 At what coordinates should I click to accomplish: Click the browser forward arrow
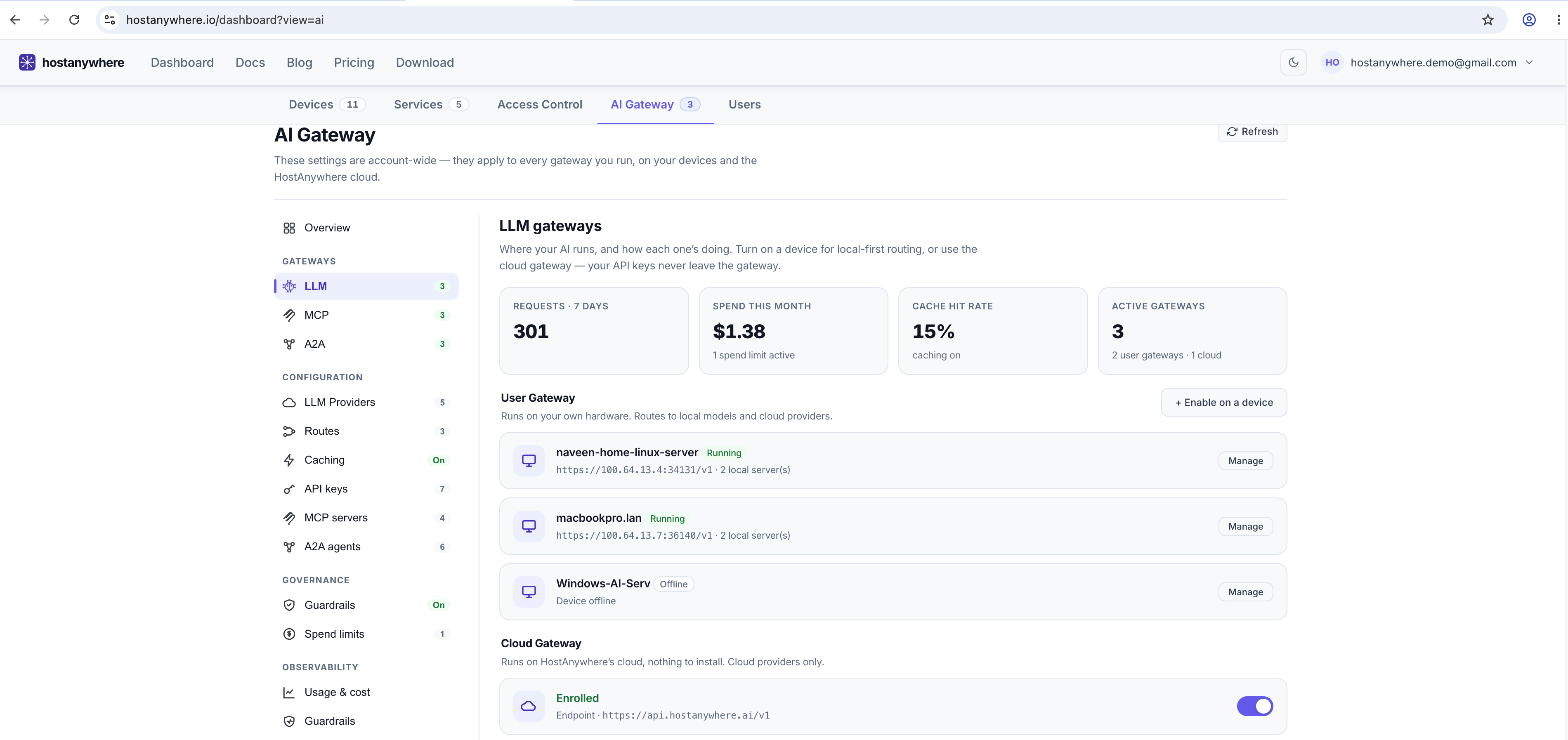[x=45, y=19]
